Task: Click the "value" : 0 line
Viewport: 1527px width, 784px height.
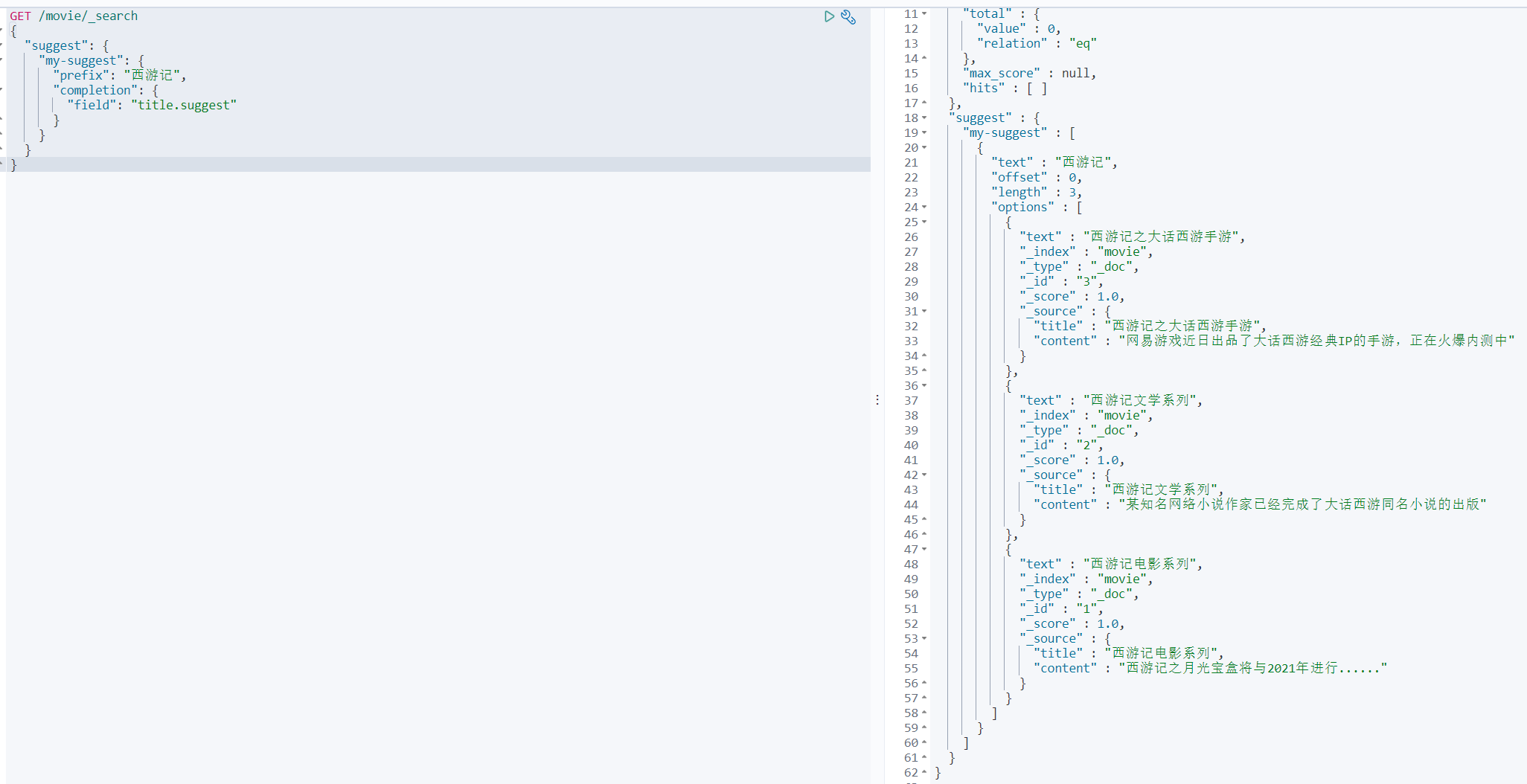Action: pos(1019,28)
